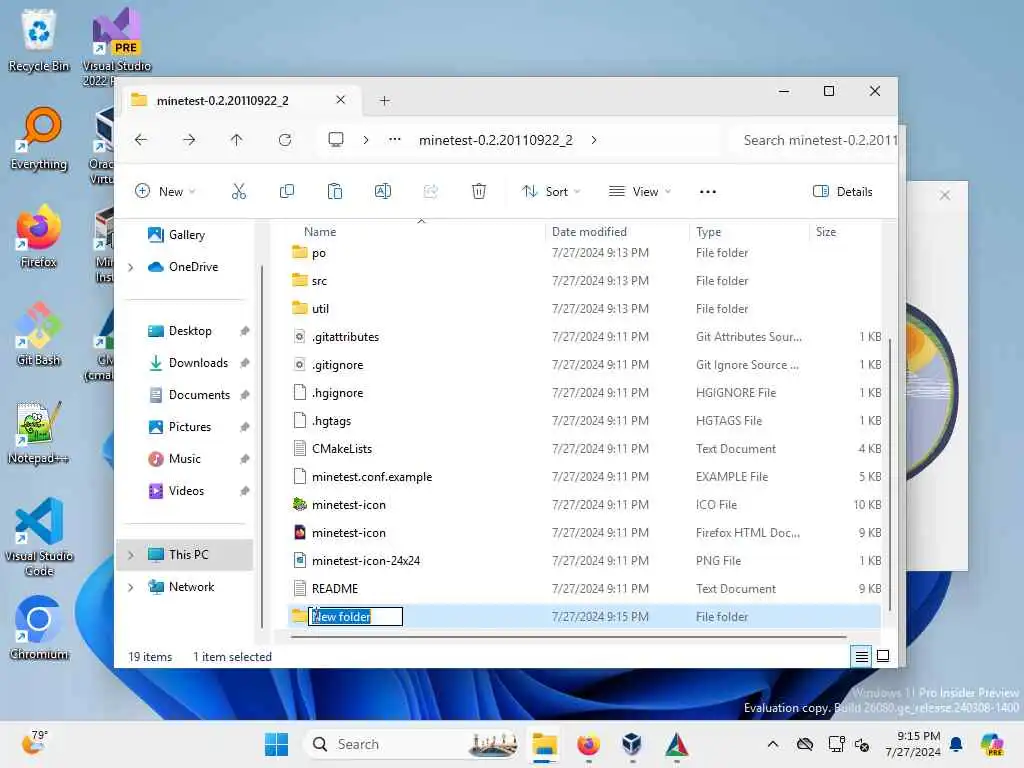Show hidden icons in the system tray
This screenshot has height=768, width=1024.
[x=773, y=744]
